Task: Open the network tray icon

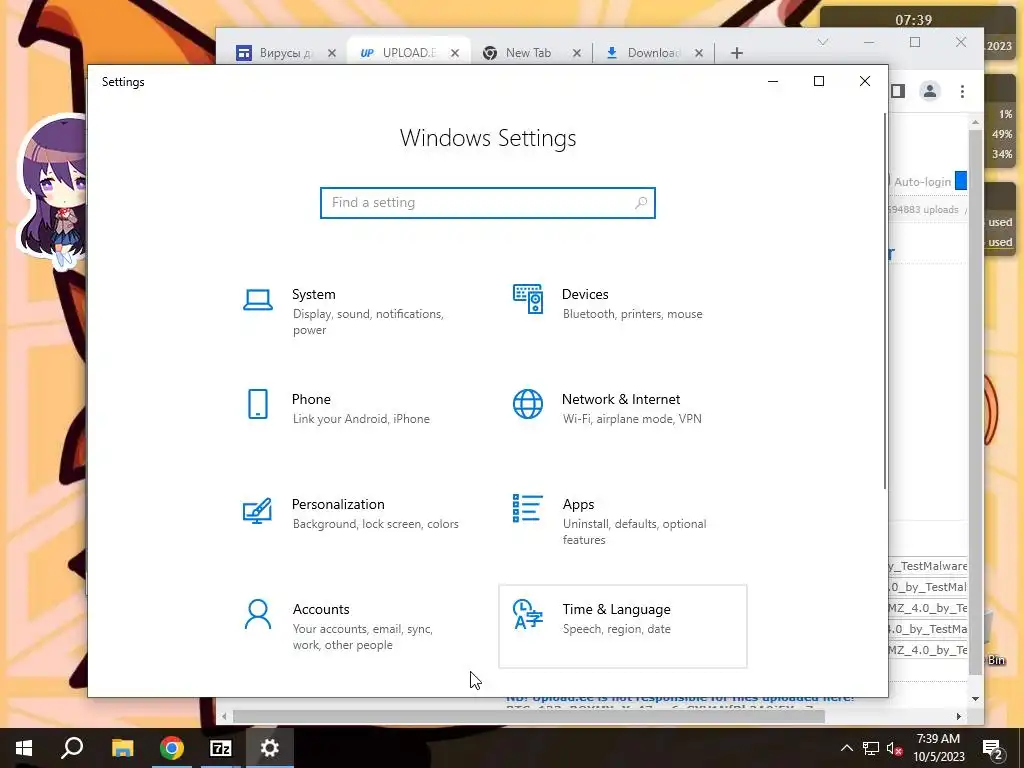Action: (x=871, y=748)
